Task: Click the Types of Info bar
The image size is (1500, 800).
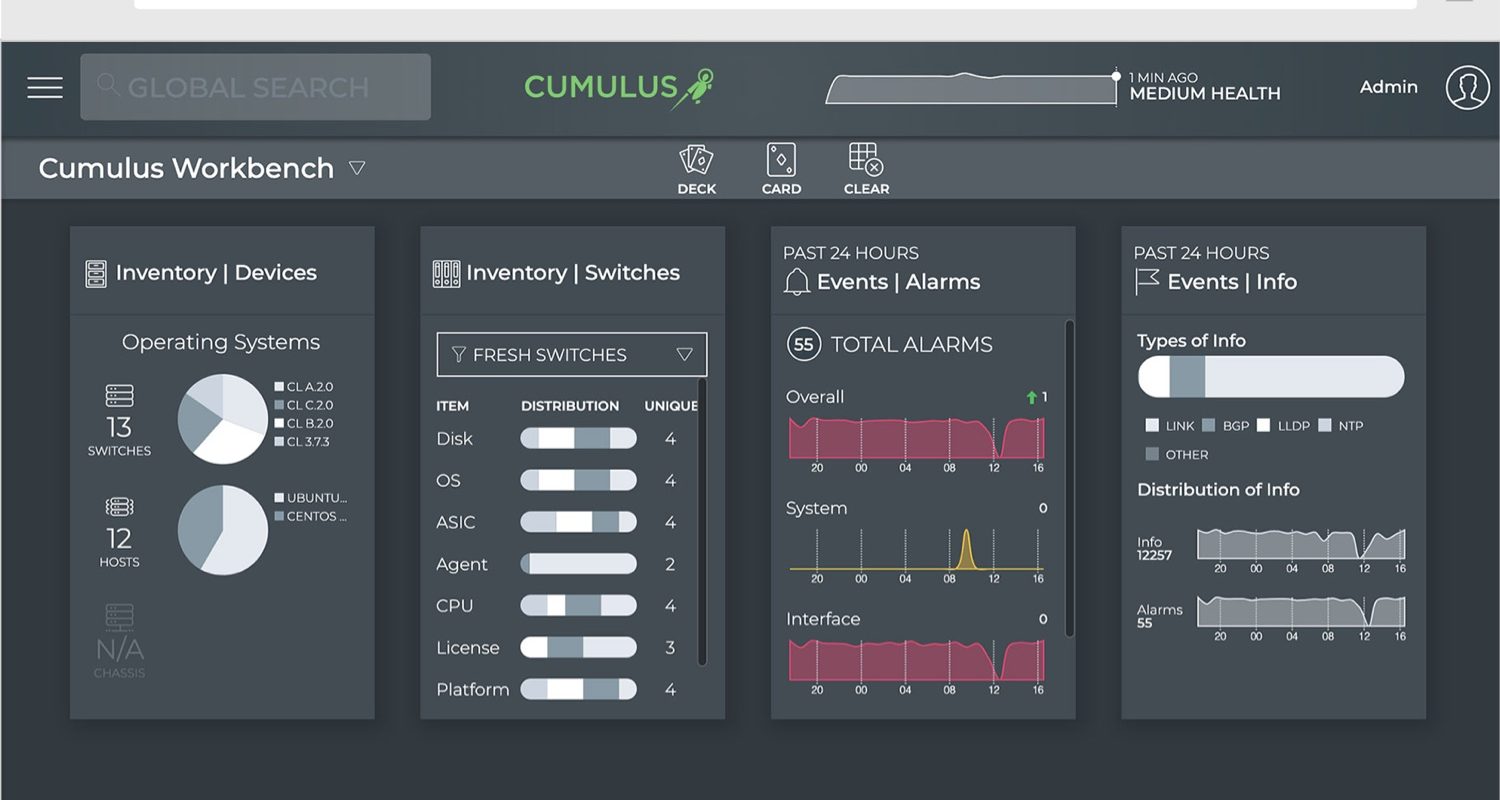Action: [1271, 377]
